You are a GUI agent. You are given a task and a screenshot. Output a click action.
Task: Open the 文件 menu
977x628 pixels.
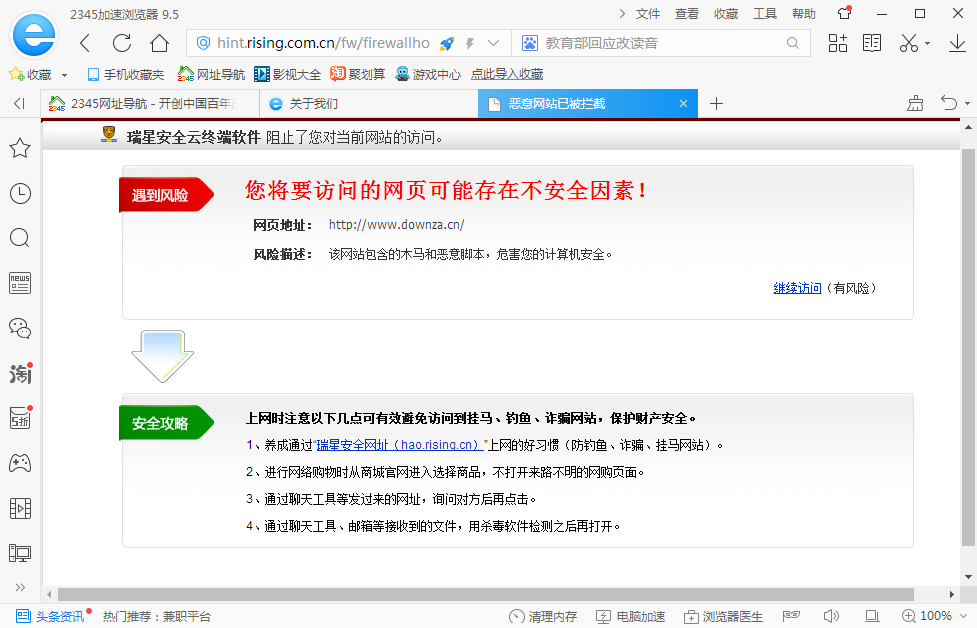coord(647,14)
